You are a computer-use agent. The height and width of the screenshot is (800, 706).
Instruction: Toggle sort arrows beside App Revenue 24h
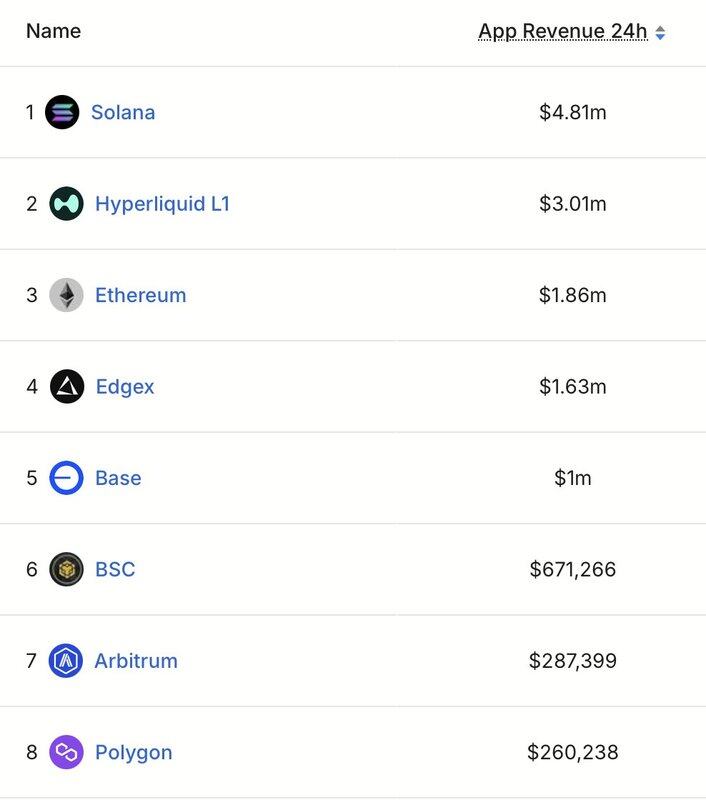pyautogui.click(x=660, y=32)
